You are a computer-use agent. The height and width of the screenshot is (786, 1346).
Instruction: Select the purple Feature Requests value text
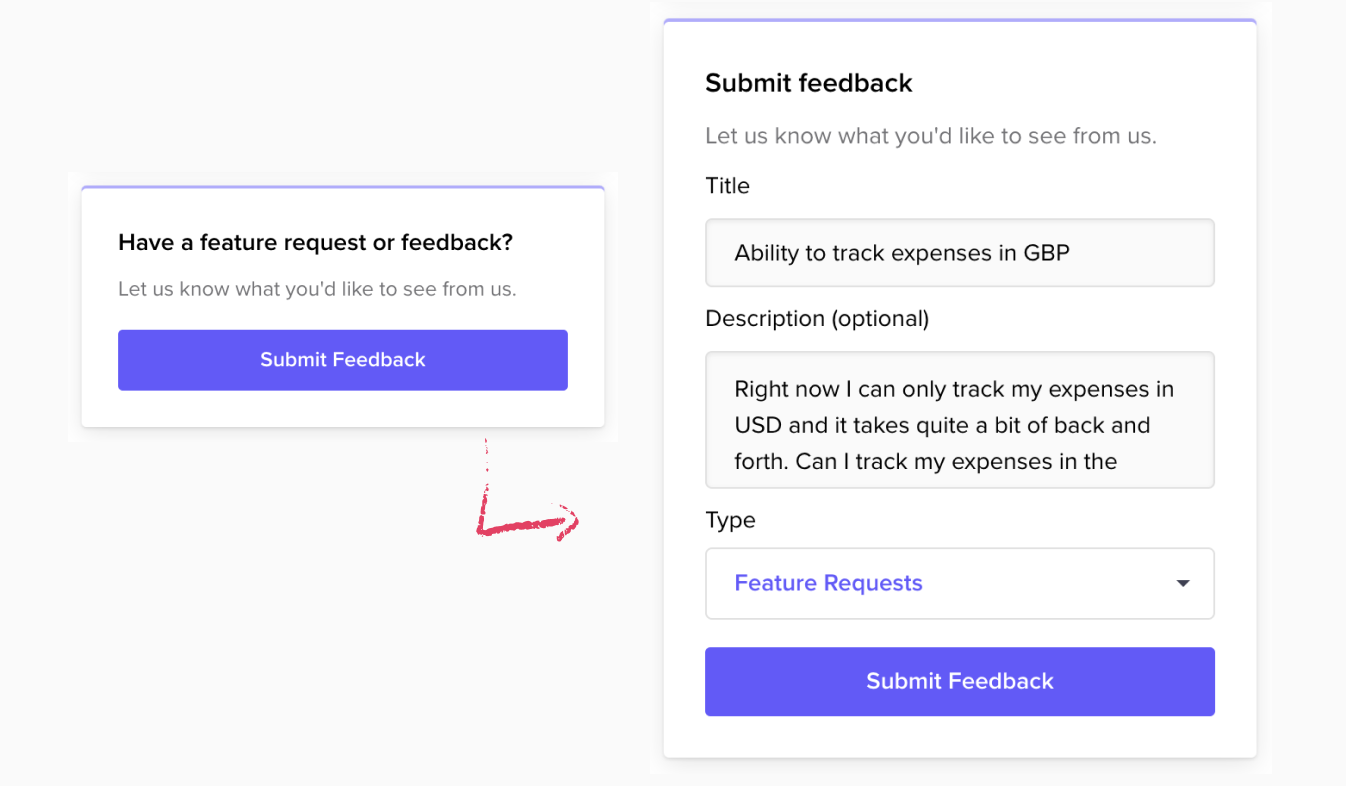coord(828,583)
